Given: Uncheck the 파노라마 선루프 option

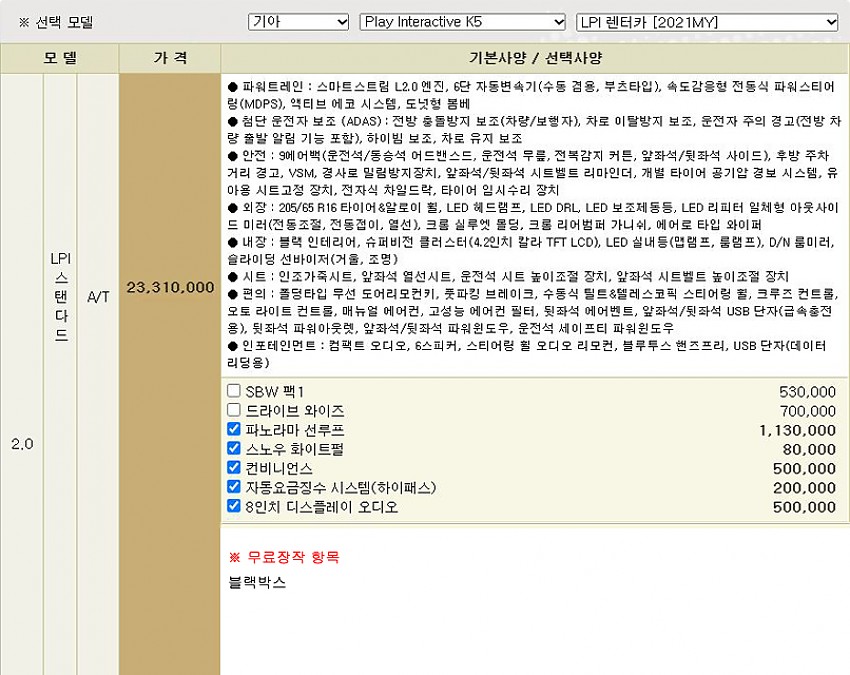Looking at the screenshot, I should [234, 429].
